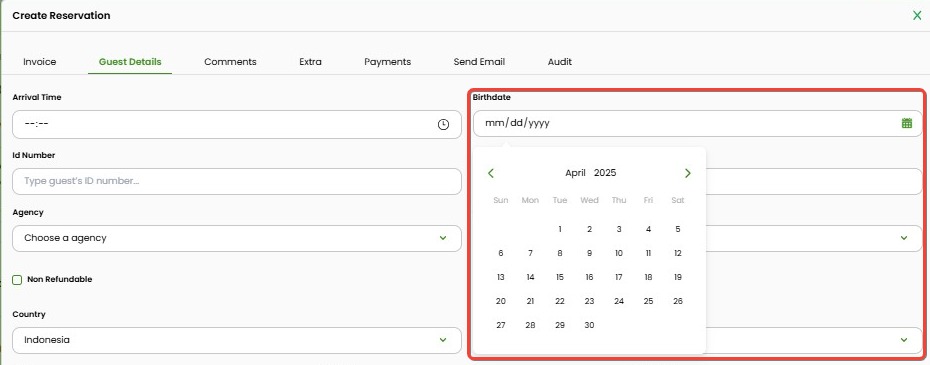The width and height of the screenshot is (930, 365).
Task: Choose day 18 in the calendar
Action: pos(648,277)
